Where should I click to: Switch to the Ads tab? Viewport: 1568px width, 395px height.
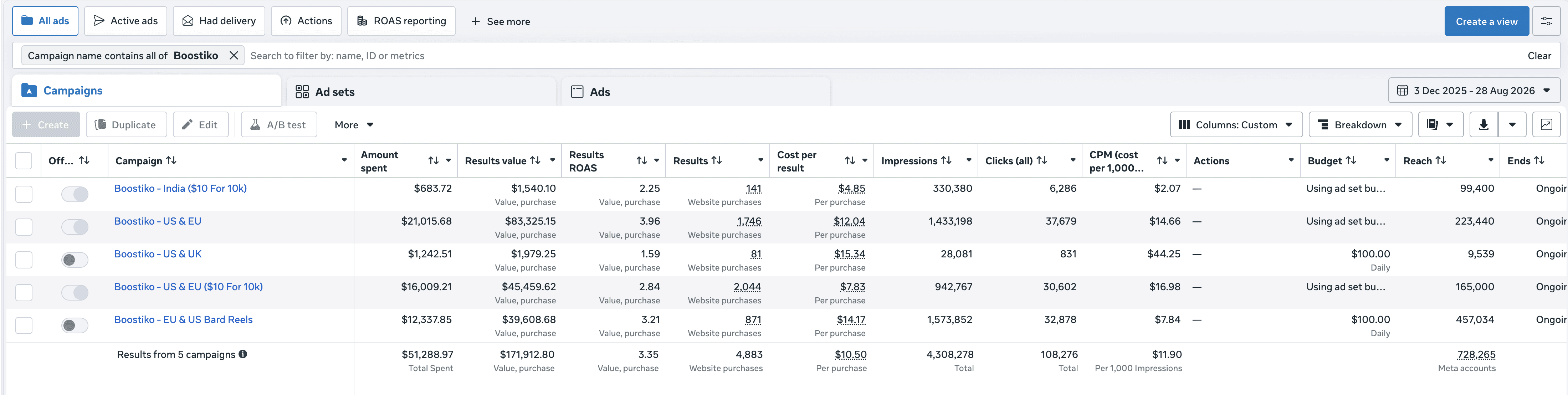(696, 92)
